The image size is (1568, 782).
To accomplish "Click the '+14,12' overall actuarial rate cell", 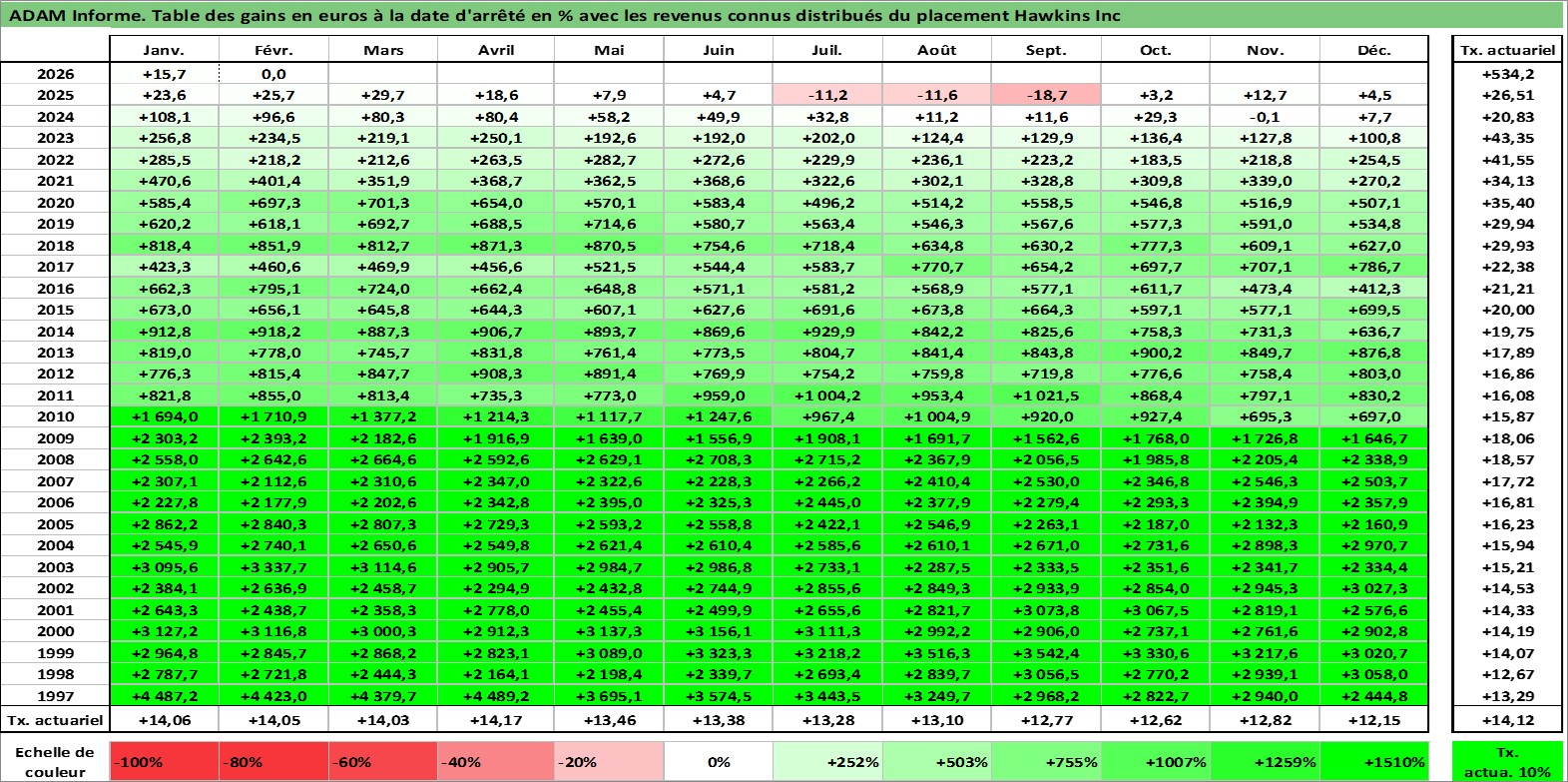I will [1507, 720].
